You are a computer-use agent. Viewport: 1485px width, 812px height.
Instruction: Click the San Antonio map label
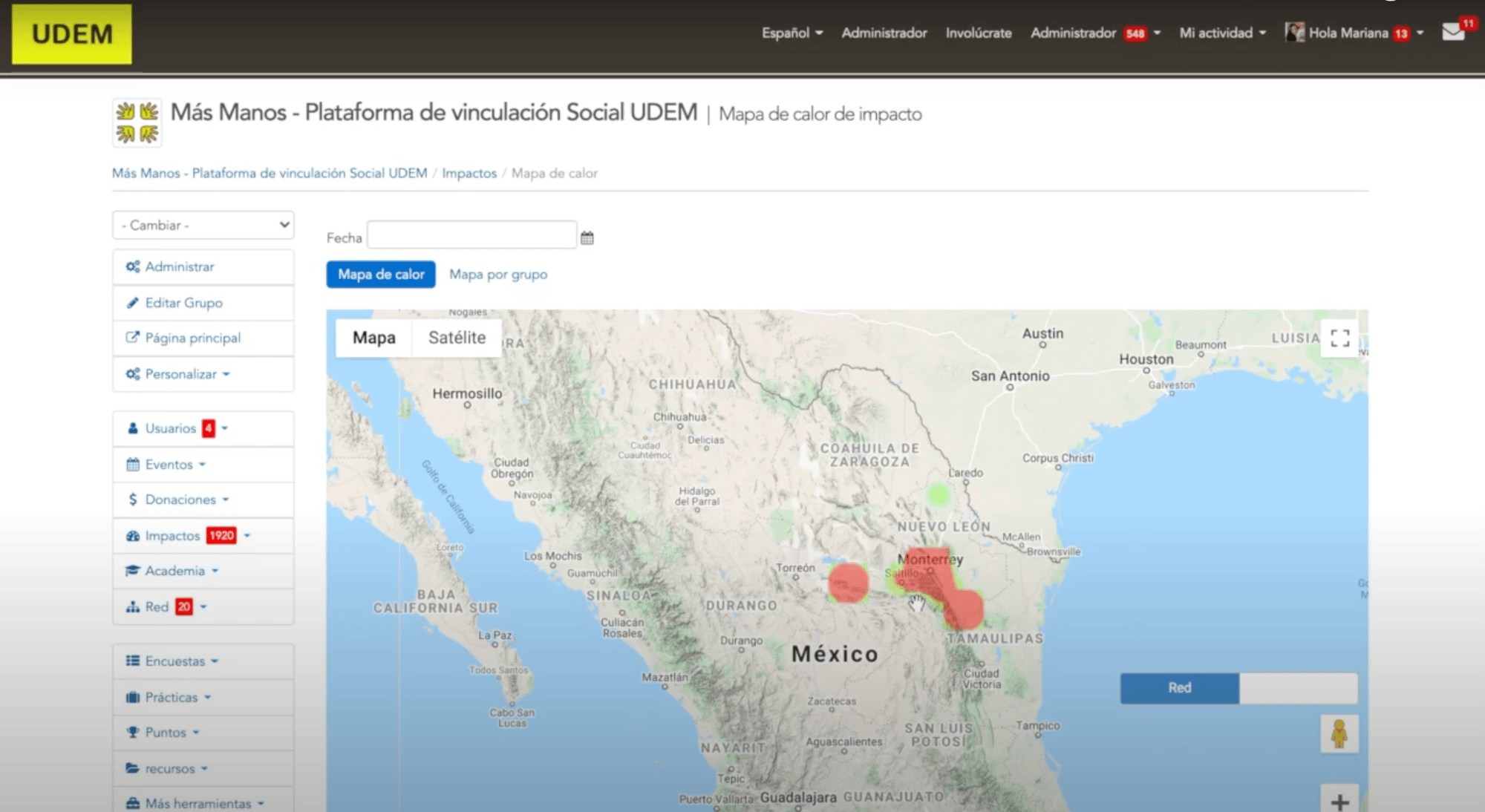click(1011, 376)
